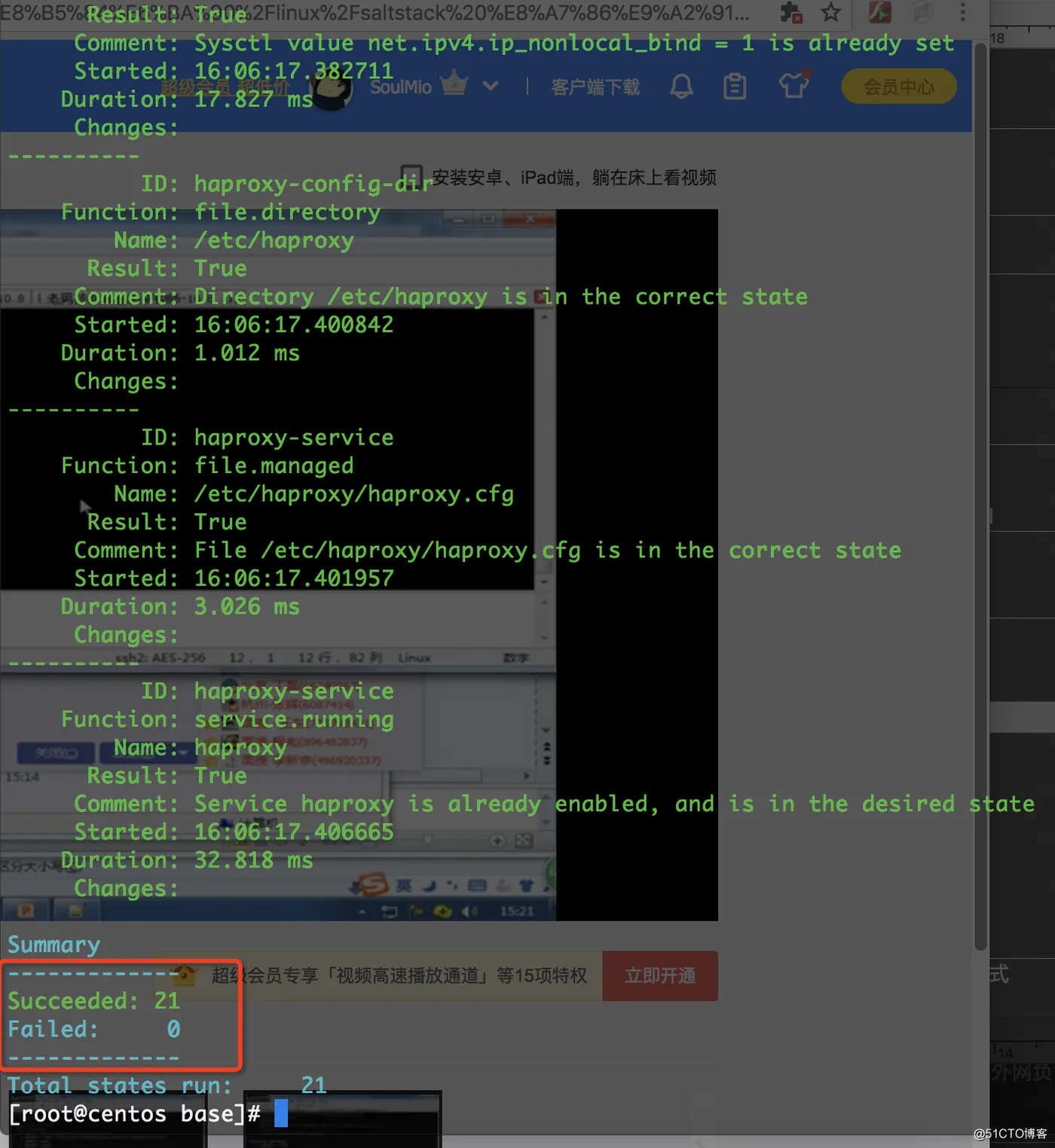Click the 超级会员专享 promotion banner text
Image resolution: width=1055 pixels, height=1148 pixels.
[399, 976]
